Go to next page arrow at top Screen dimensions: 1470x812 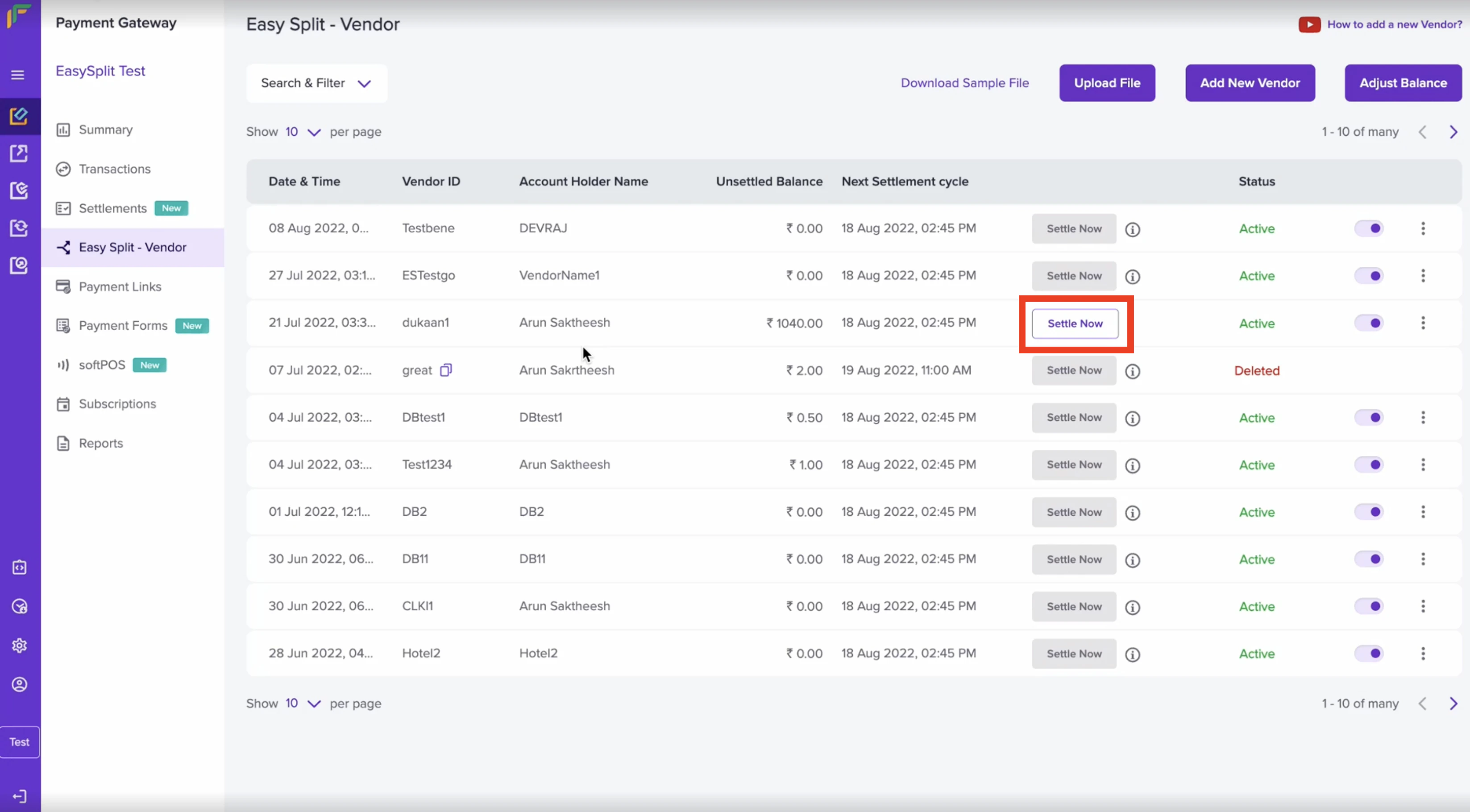[1453, 133]
